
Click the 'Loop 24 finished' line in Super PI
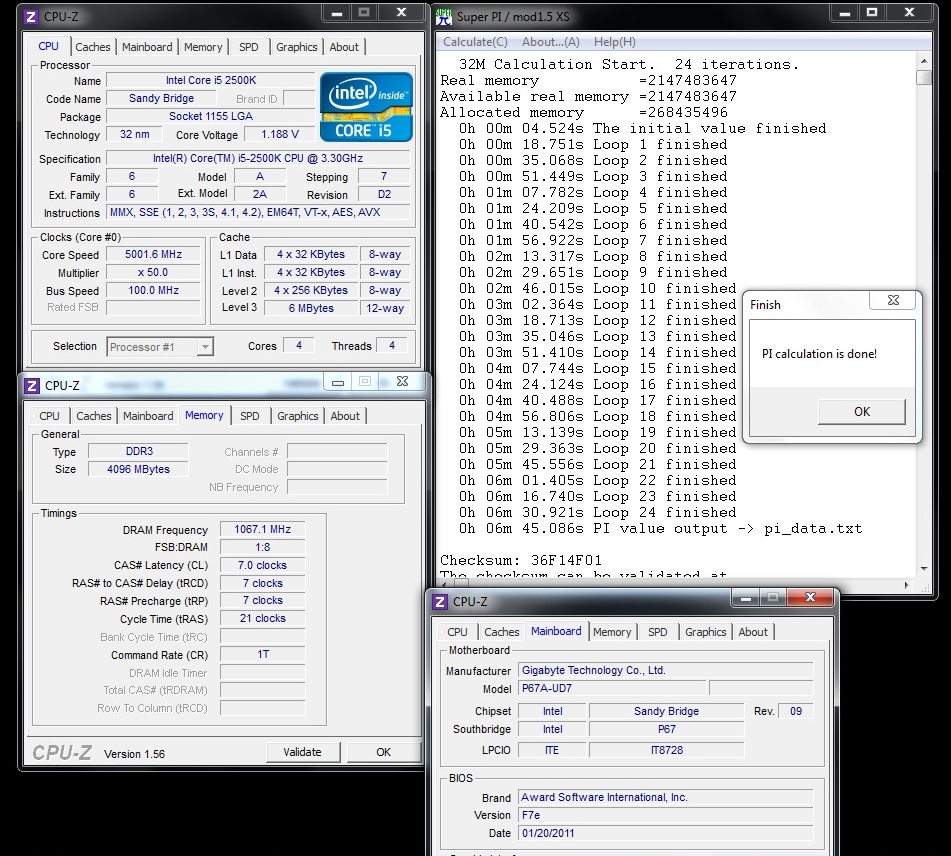click(x=597, y=513)
